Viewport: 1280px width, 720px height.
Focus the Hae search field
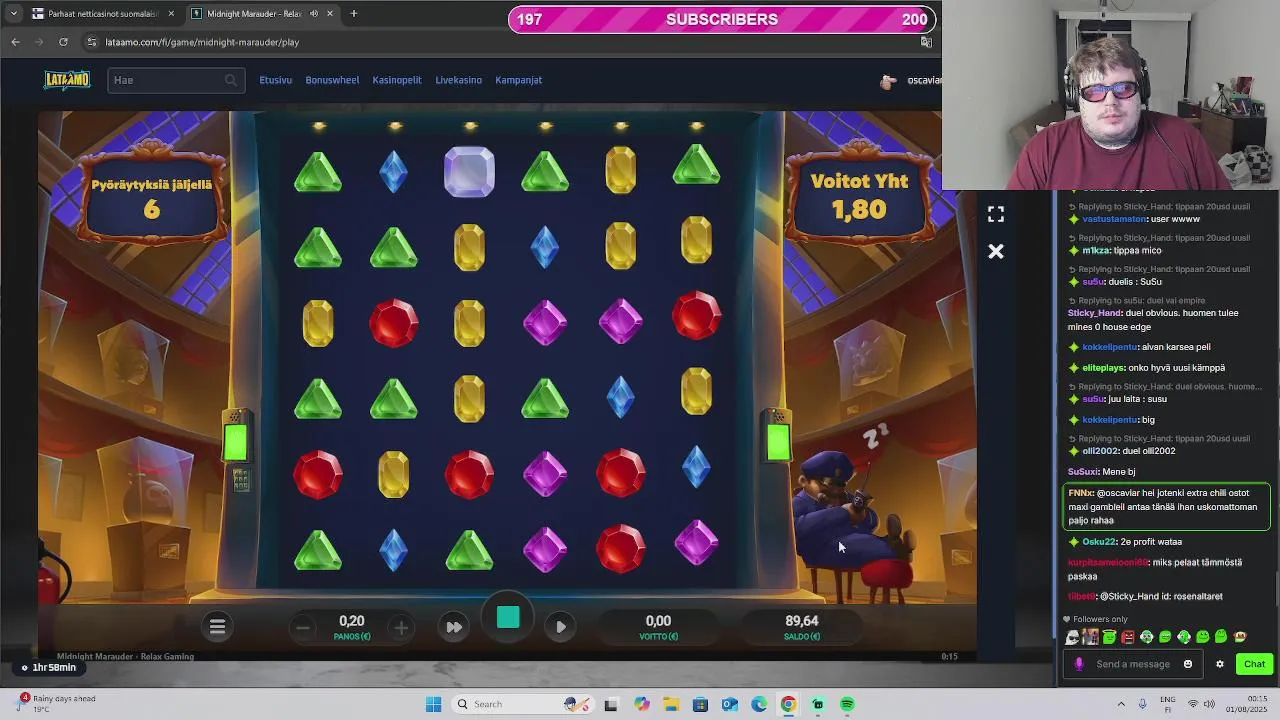176,80
